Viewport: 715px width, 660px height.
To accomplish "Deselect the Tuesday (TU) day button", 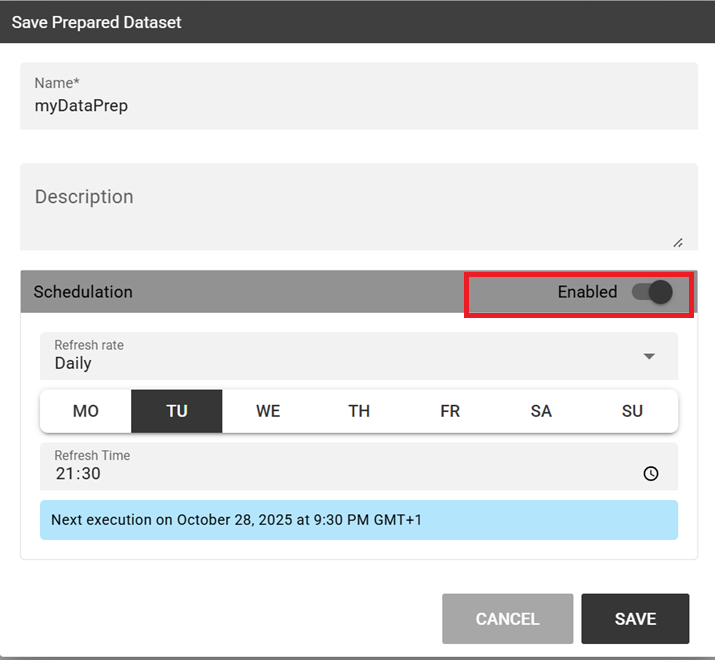I will click(x=177, y=411).
